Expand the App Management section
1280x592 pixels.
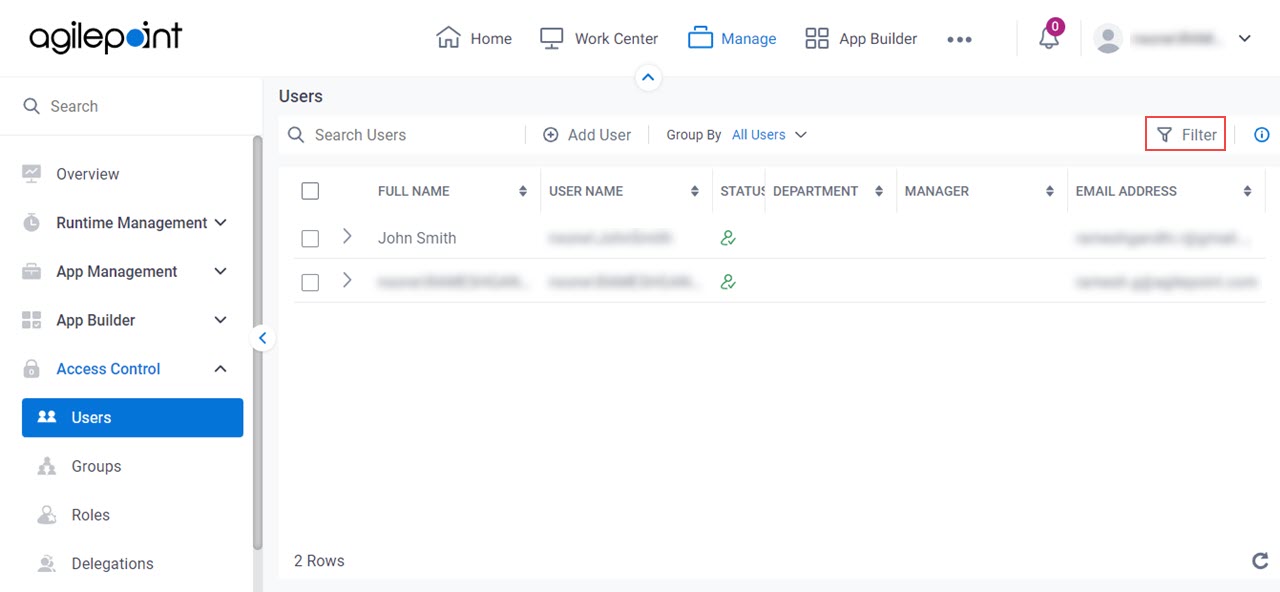click(x=221, y=272)
